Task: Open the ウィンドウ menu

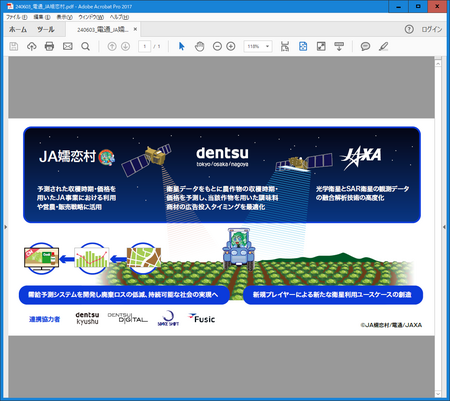Action: click(x=91, y=17)
